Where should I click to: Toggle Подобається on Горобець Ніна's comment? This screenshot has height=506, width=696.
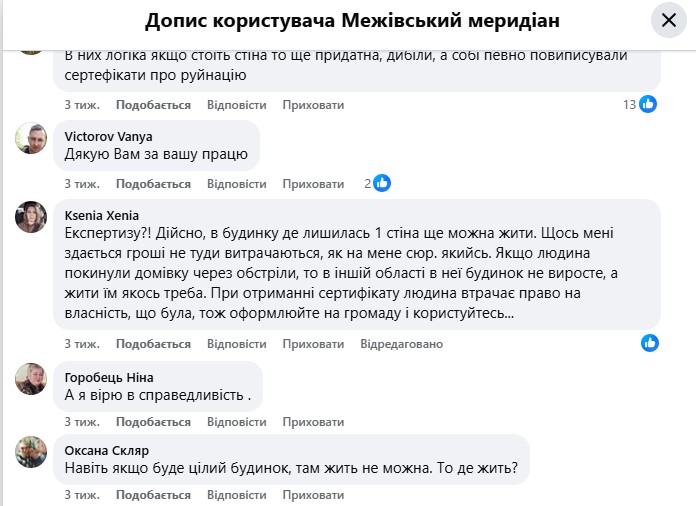pos(153,424)
